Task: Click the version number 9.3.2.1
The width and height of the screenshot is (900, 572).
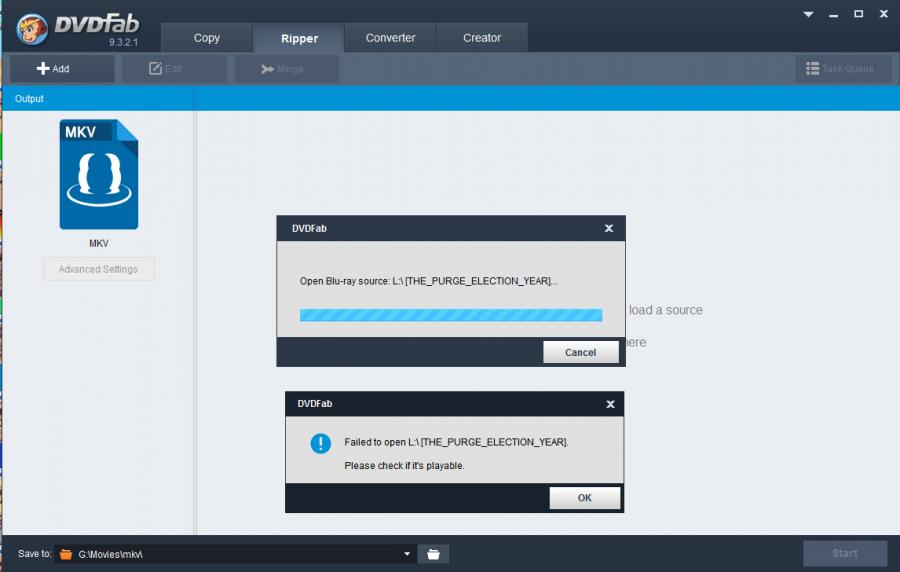Action: click(123, 42)
